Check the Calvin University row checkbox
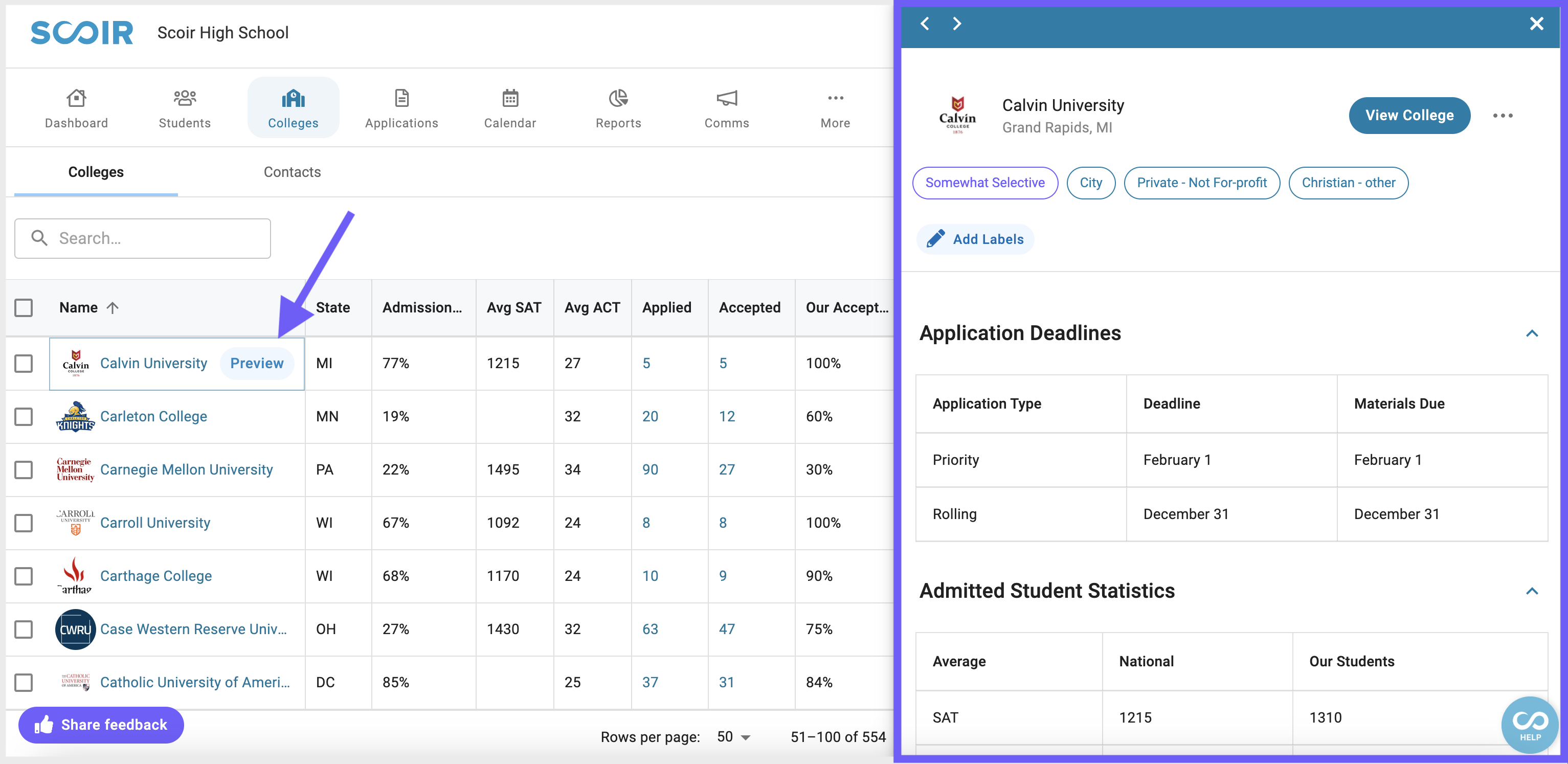Image resolution: width=1568 pixels, height=764 pixels. 24,364
